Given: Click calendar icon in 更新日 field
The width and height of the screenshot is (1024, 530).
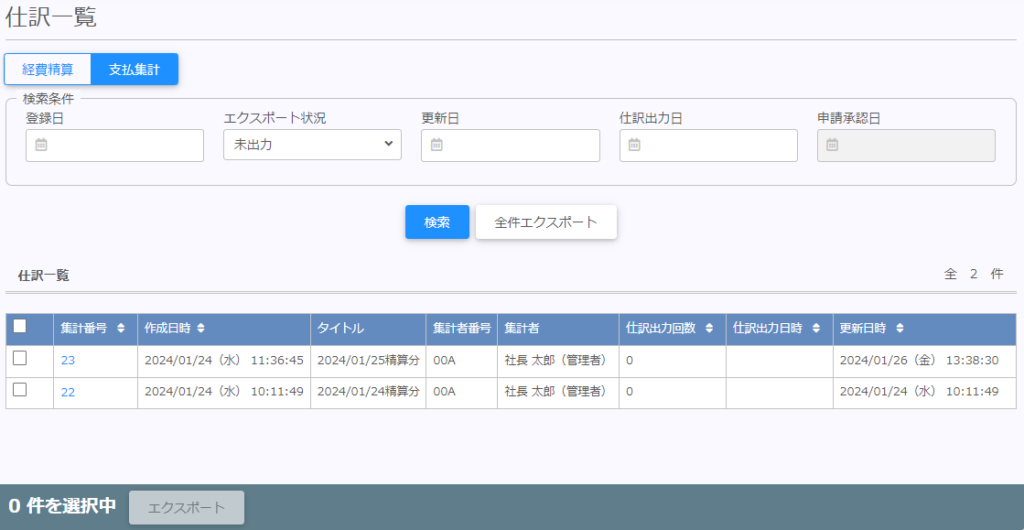Looking at the screenshot, I should [x=437, y=145].
